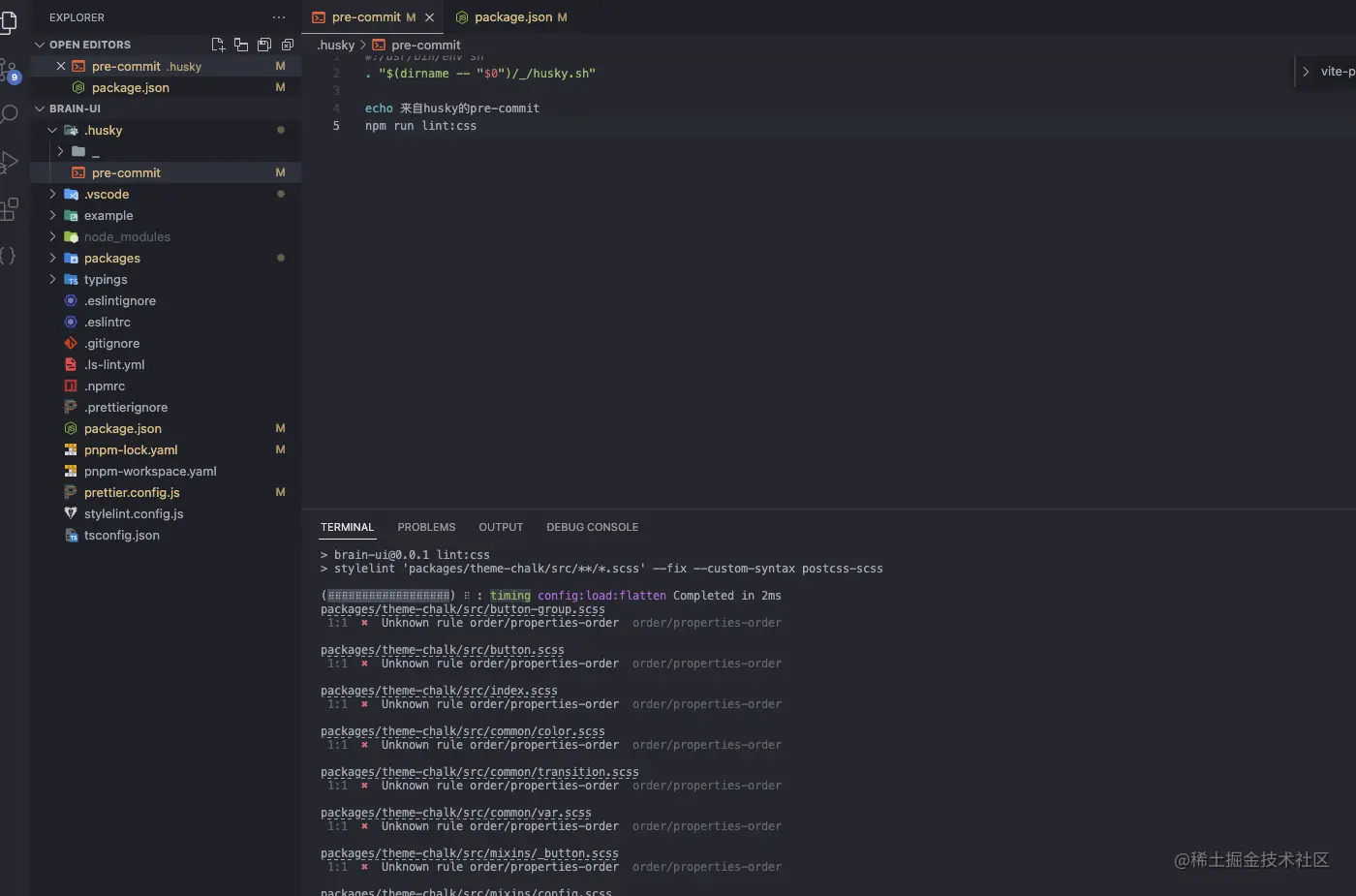This screenshot has height=896, width=1356.
Task: Open the curly braces JSON activity icon
Action: [8, 256]
